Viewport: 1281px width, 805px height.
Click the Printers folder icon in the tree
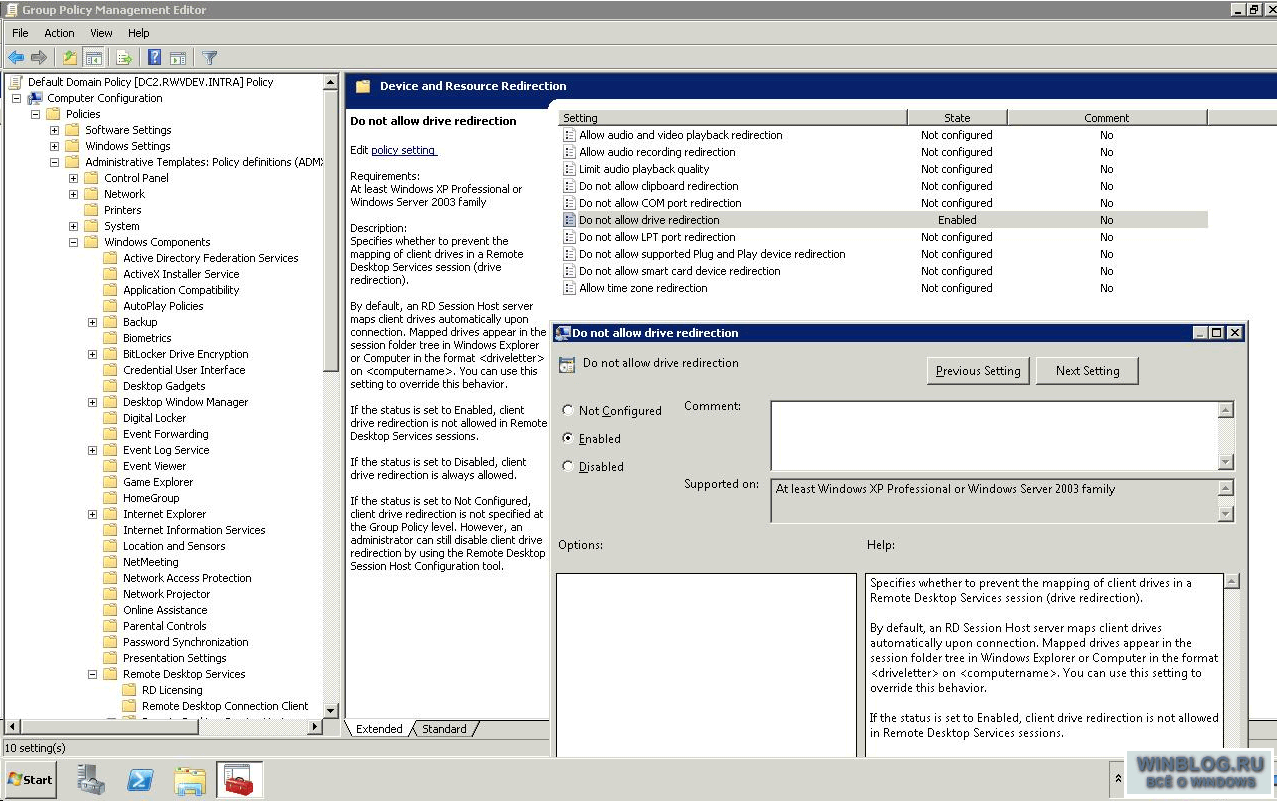(x=92, y=210)
